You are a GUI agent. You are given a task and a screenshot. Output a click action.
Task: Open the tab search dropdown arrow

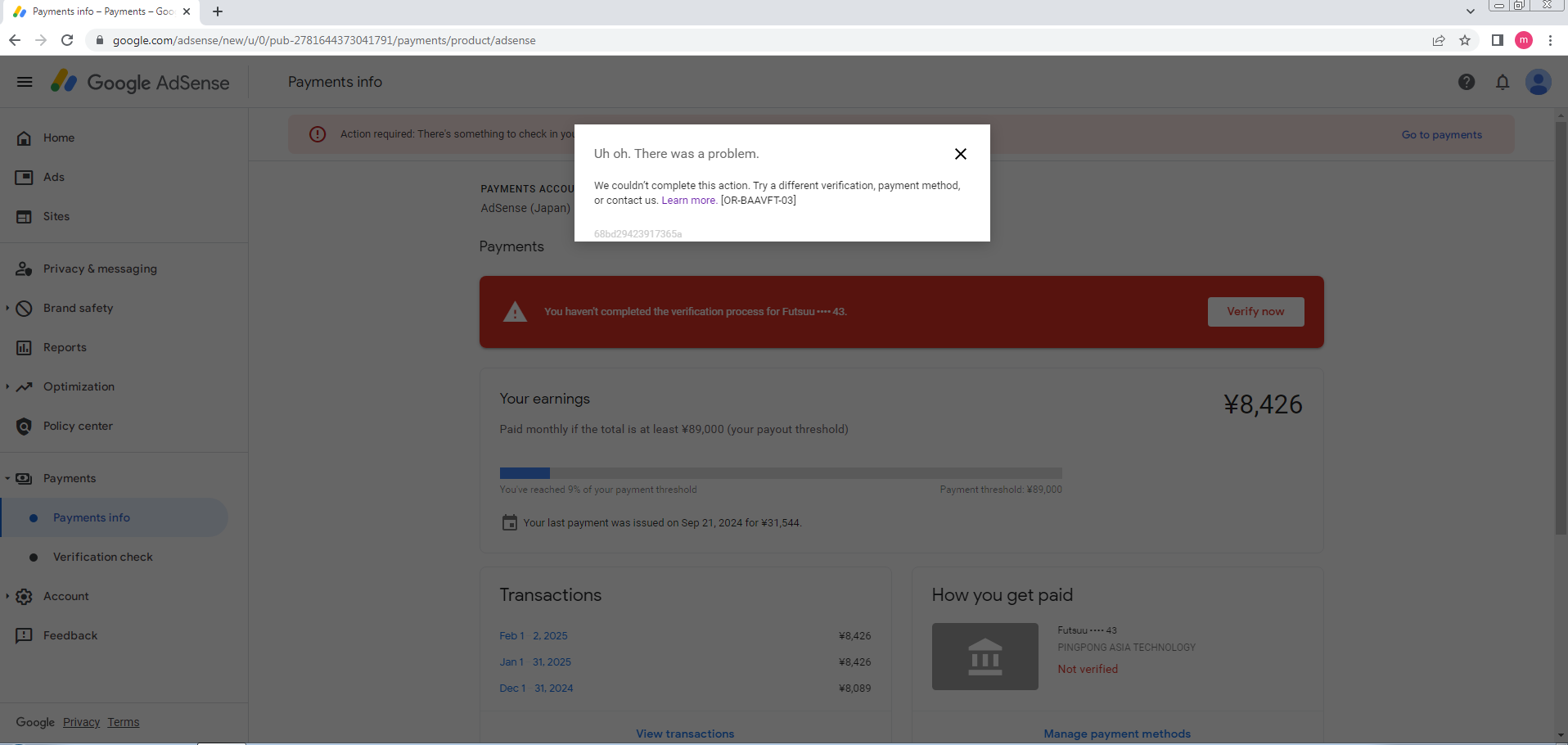point(1471,11)
